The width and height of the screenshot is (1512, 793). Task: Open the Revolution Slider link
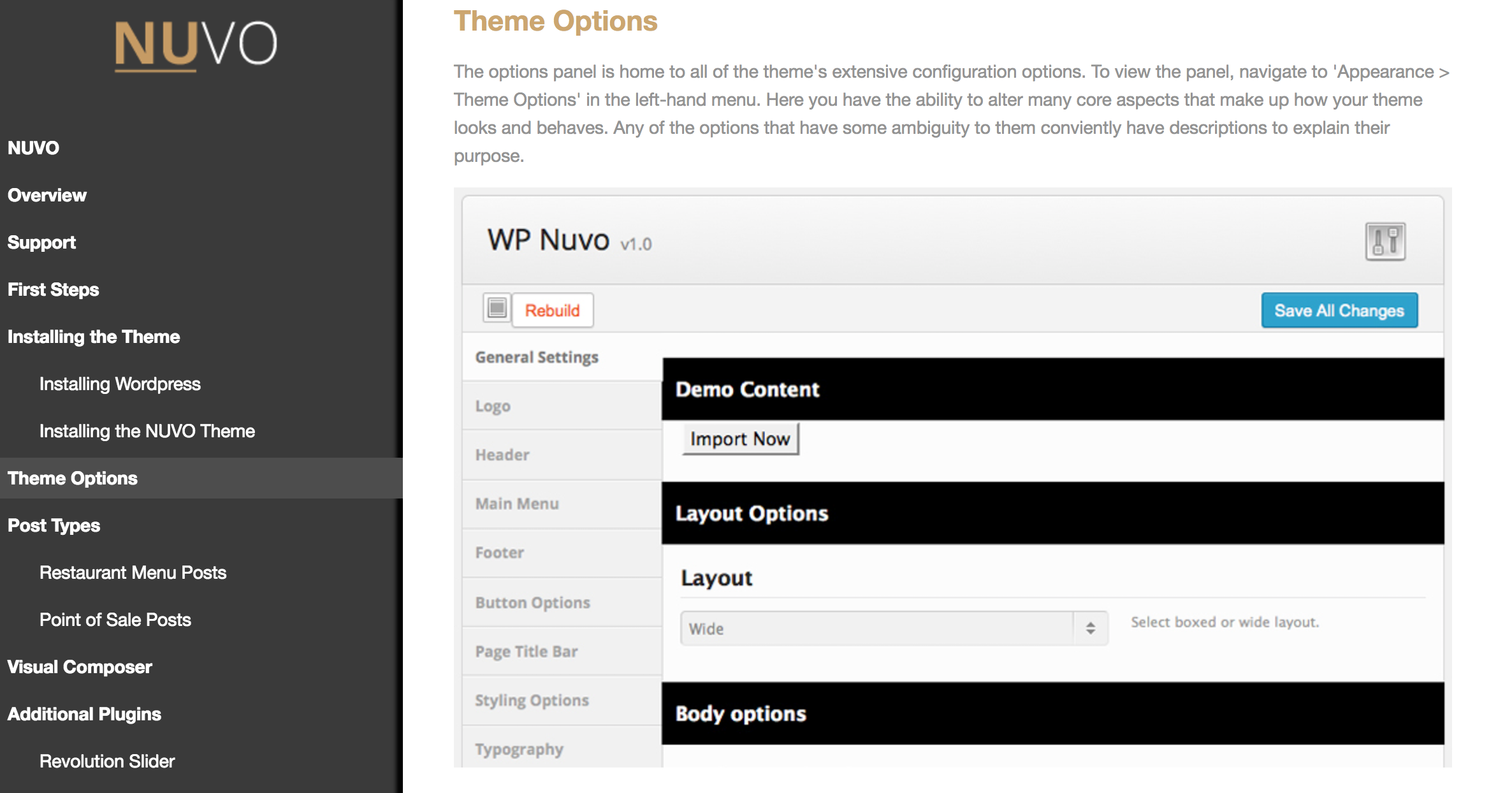pyautogui.click(x=107, y=761)
